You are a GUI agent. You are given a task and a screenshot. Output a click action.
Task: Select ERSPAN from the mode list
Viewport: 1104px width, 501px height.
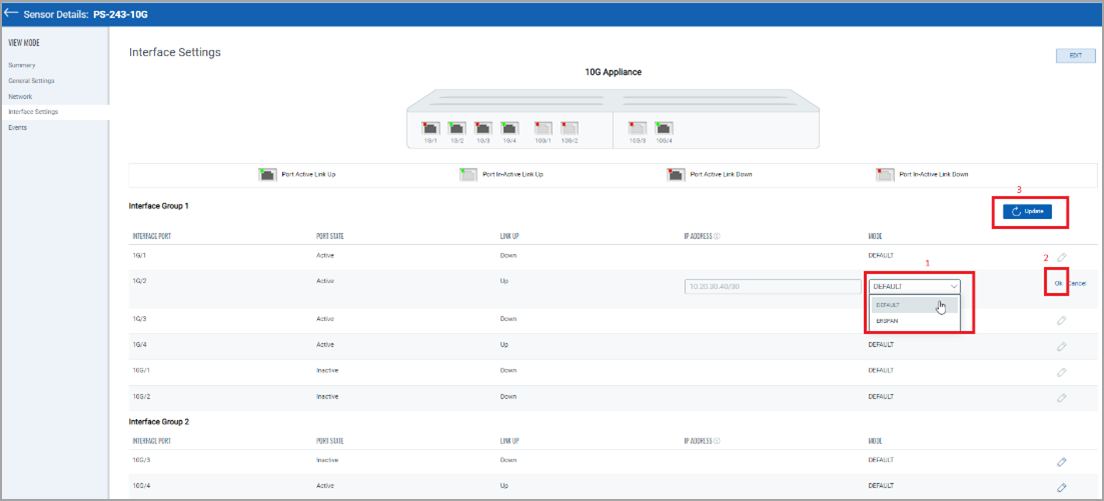pyautogui.click(x=887, y=321)
